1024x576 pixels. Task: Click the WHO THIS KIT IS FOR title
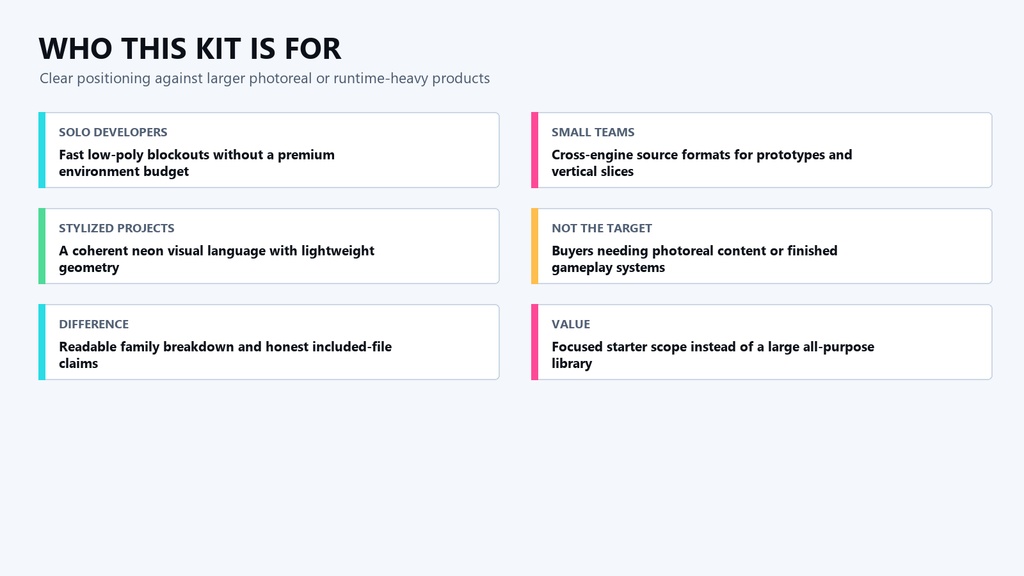[x=189, y=48]
